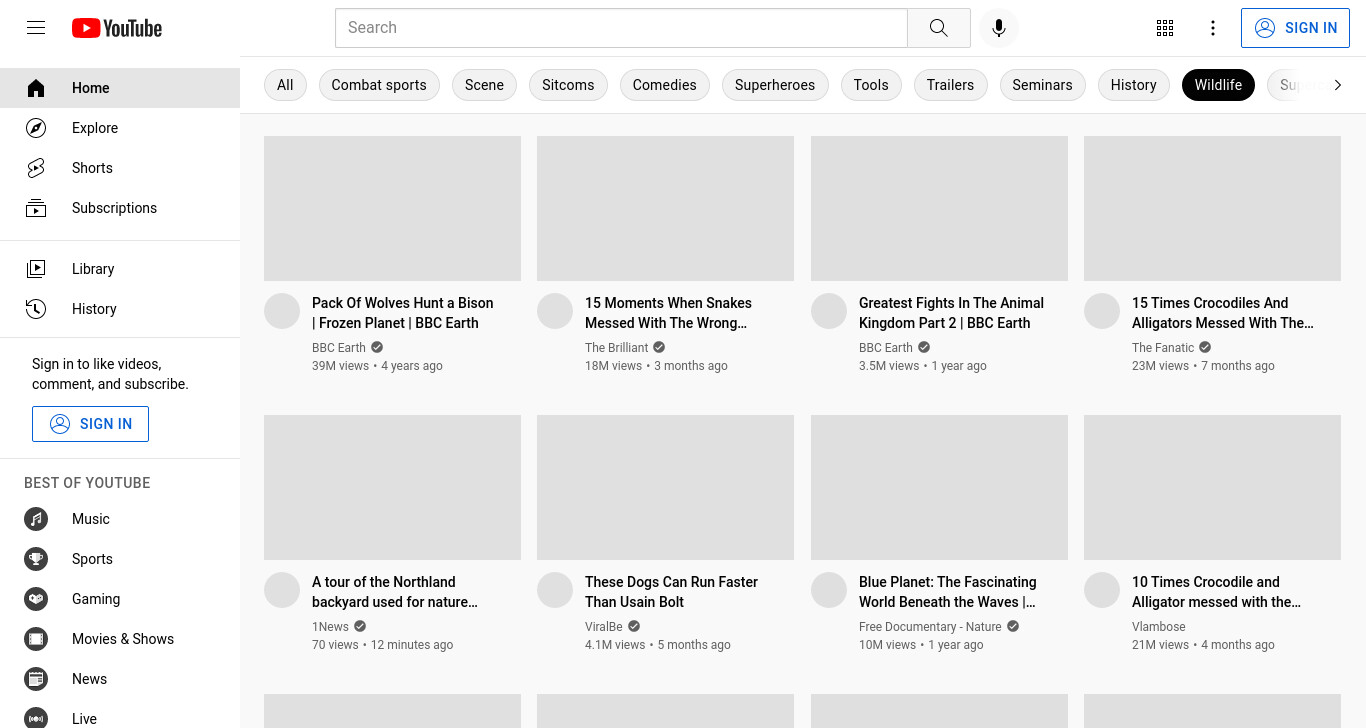Click the History clock icon in sidebar
Viewport: 1366px width, 728px height.
coord(36,309)
